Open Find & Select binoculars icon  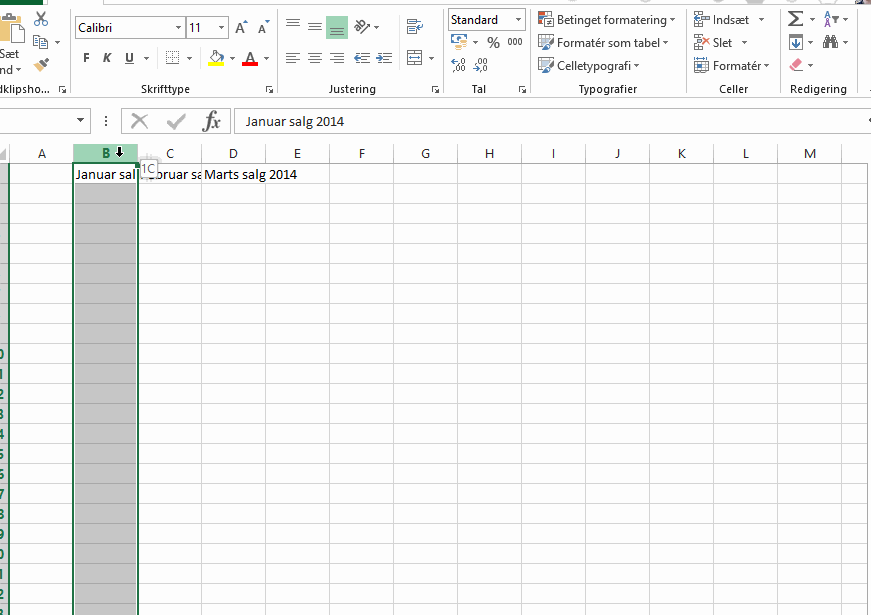pos(830,42)
